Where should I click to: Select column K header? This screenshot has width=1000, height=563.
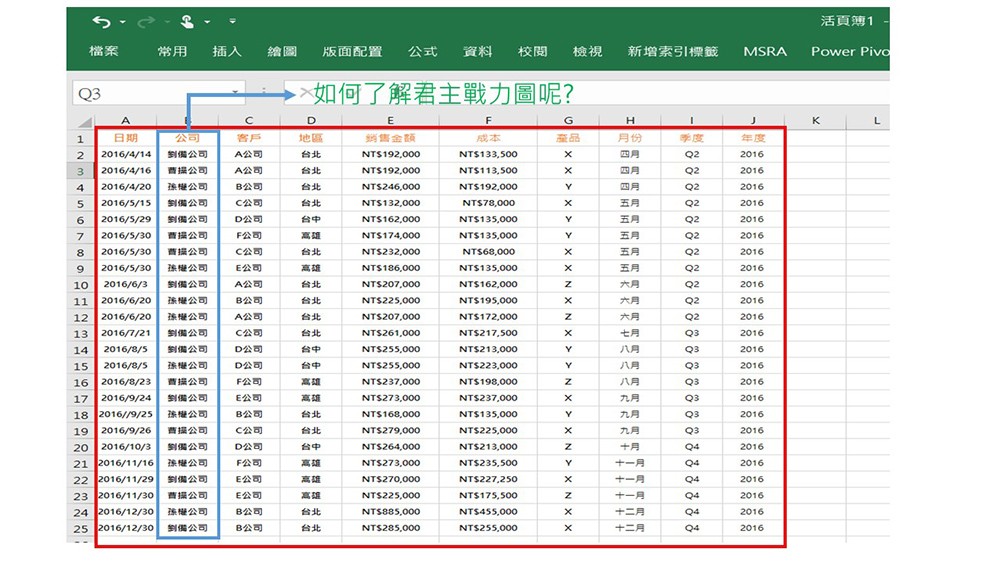[x=816, y=120]
